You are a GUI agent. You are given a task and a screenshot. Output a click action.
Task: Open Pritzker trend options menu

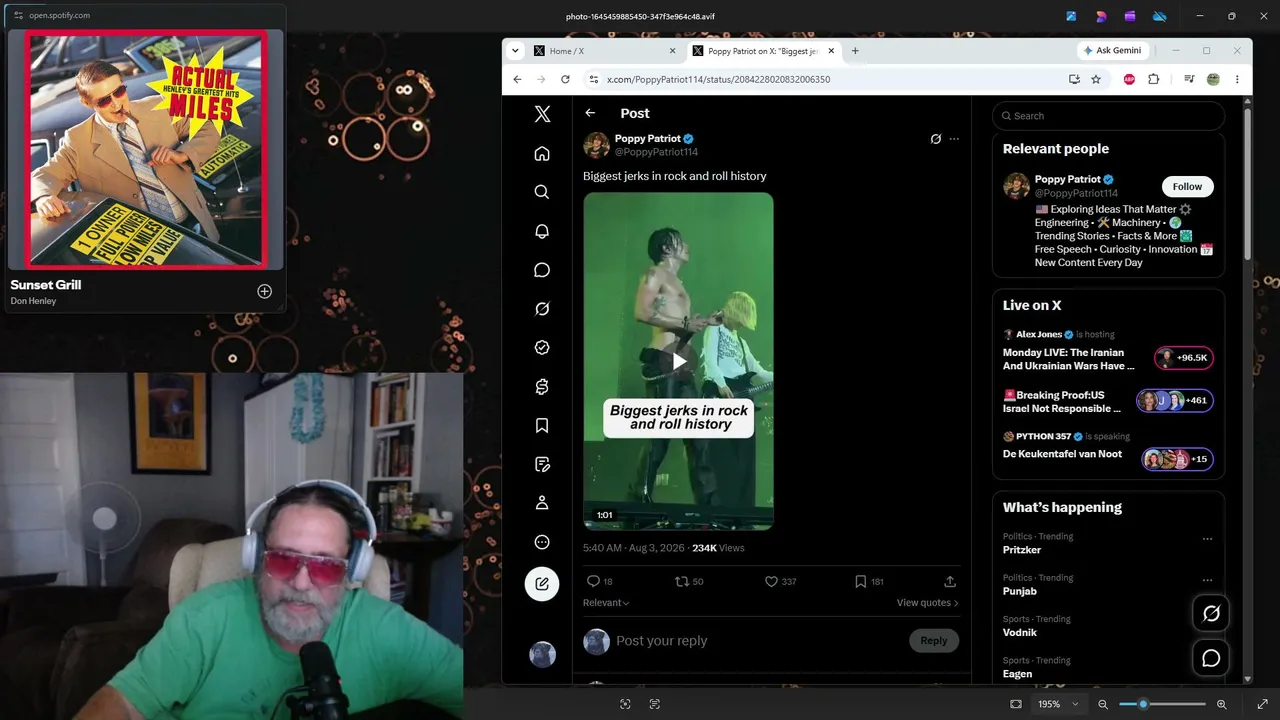click(x=1207, y=539)
